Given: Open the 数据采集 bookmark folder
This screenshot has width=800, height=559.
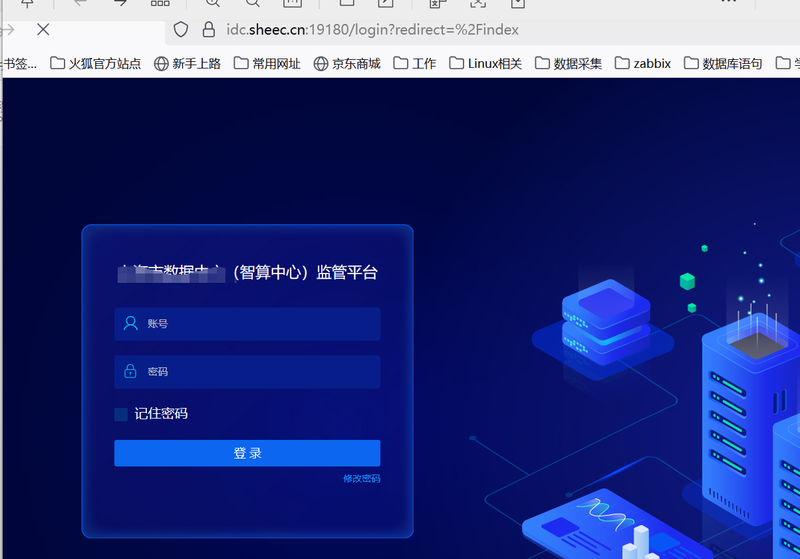Looking at the screenshot, I should coord(568,63).
